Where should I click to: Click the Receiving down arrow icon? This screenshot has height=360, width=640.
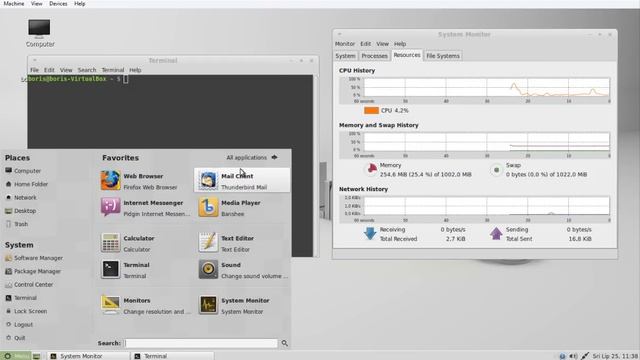coord(370,233)
